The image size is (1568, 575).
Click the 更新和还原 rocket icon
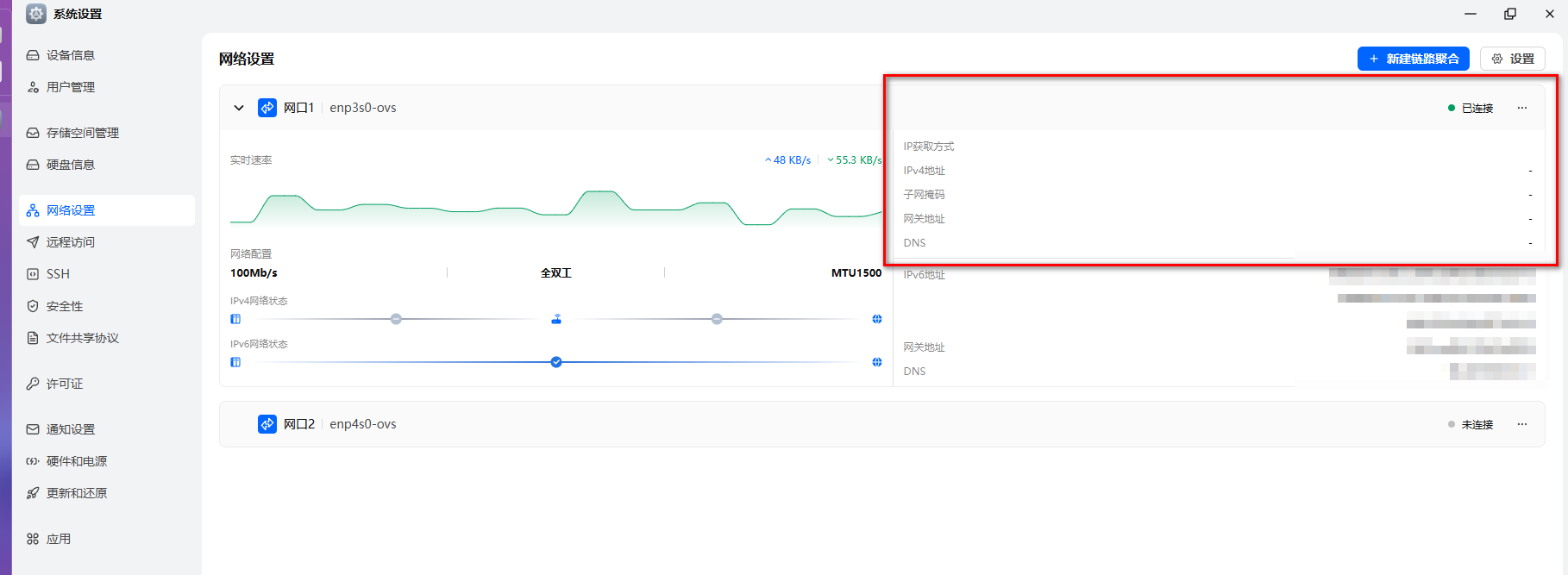(33, 493)
